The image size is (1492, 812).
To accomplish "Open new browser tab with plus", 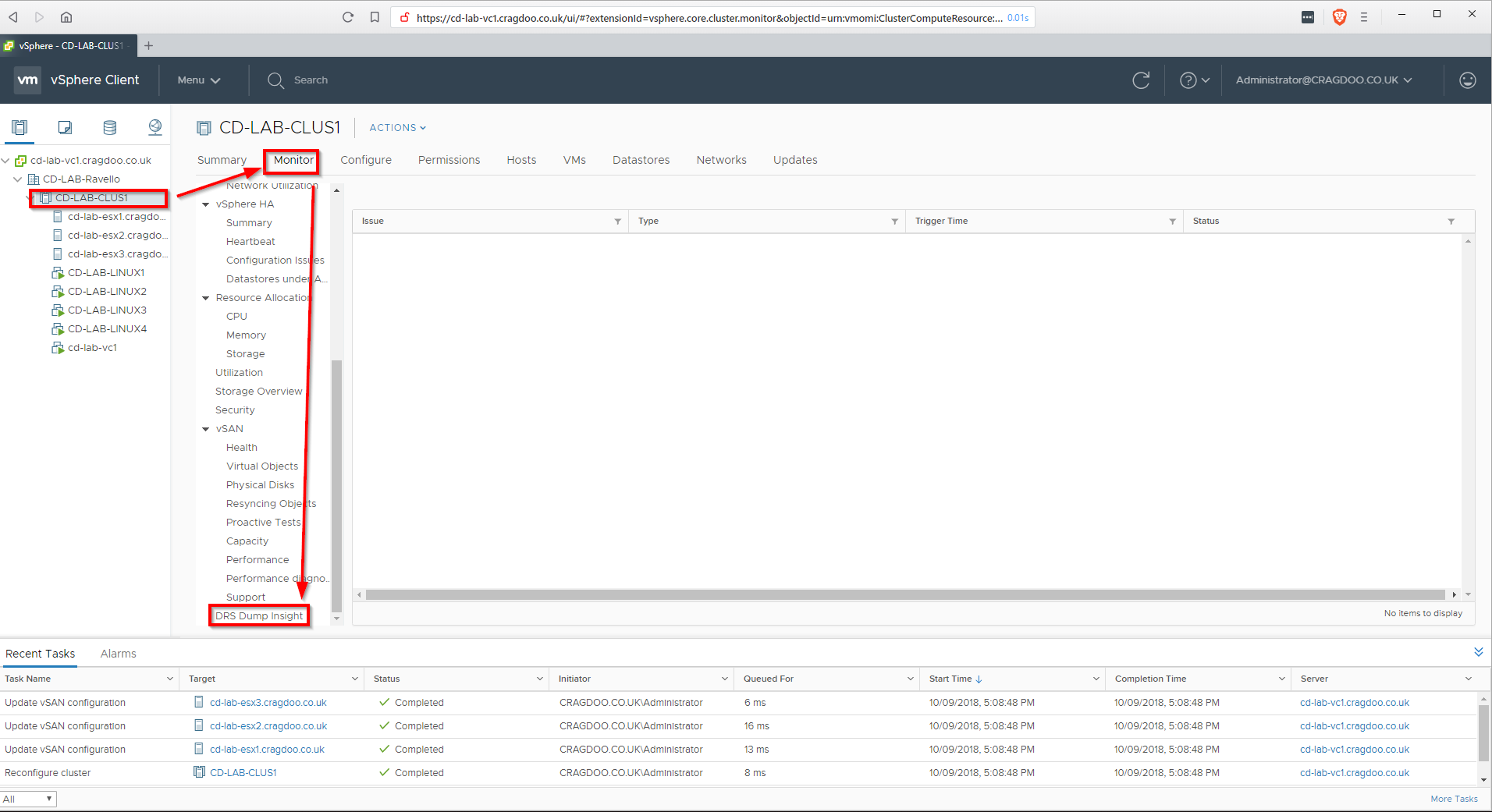I will 148,45.
